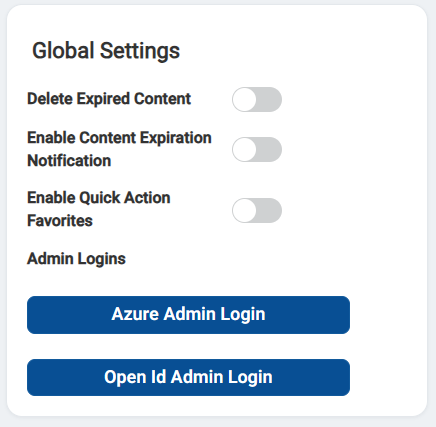Click the Azure Admin Login button
This screenshot has width=436, height=427.
(x=188, y=315)
